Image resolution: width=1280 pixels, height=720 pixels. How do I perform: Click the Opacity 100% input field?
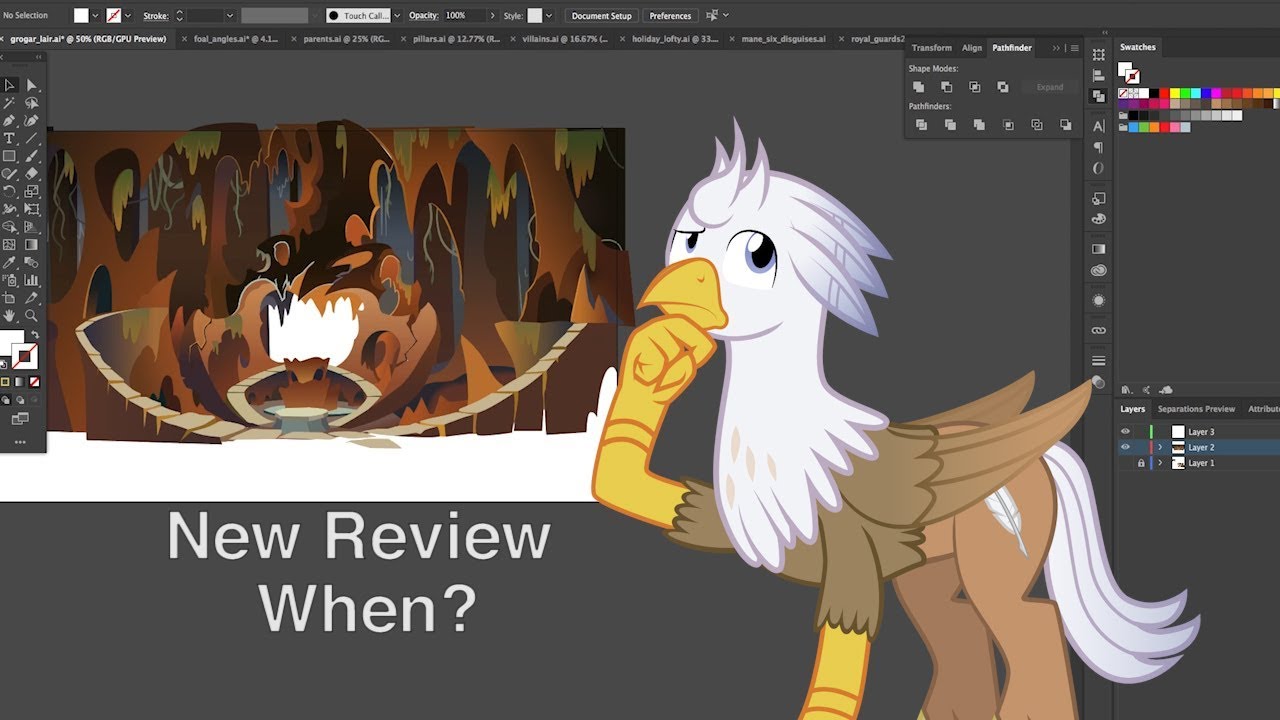pyautogui.click(x=463, y=16)
